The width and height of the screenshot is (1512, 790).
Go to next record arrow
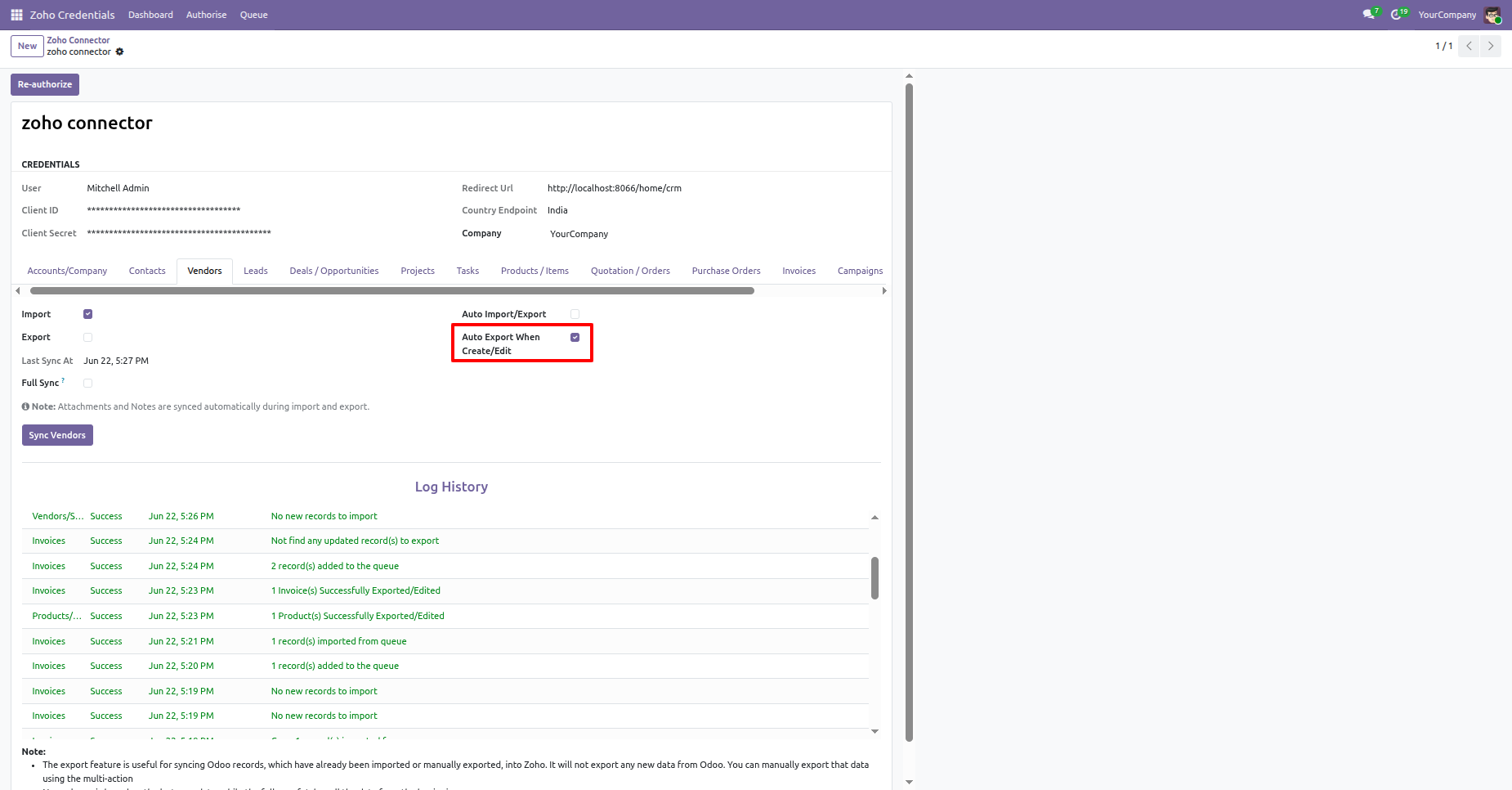point(1491,46)
